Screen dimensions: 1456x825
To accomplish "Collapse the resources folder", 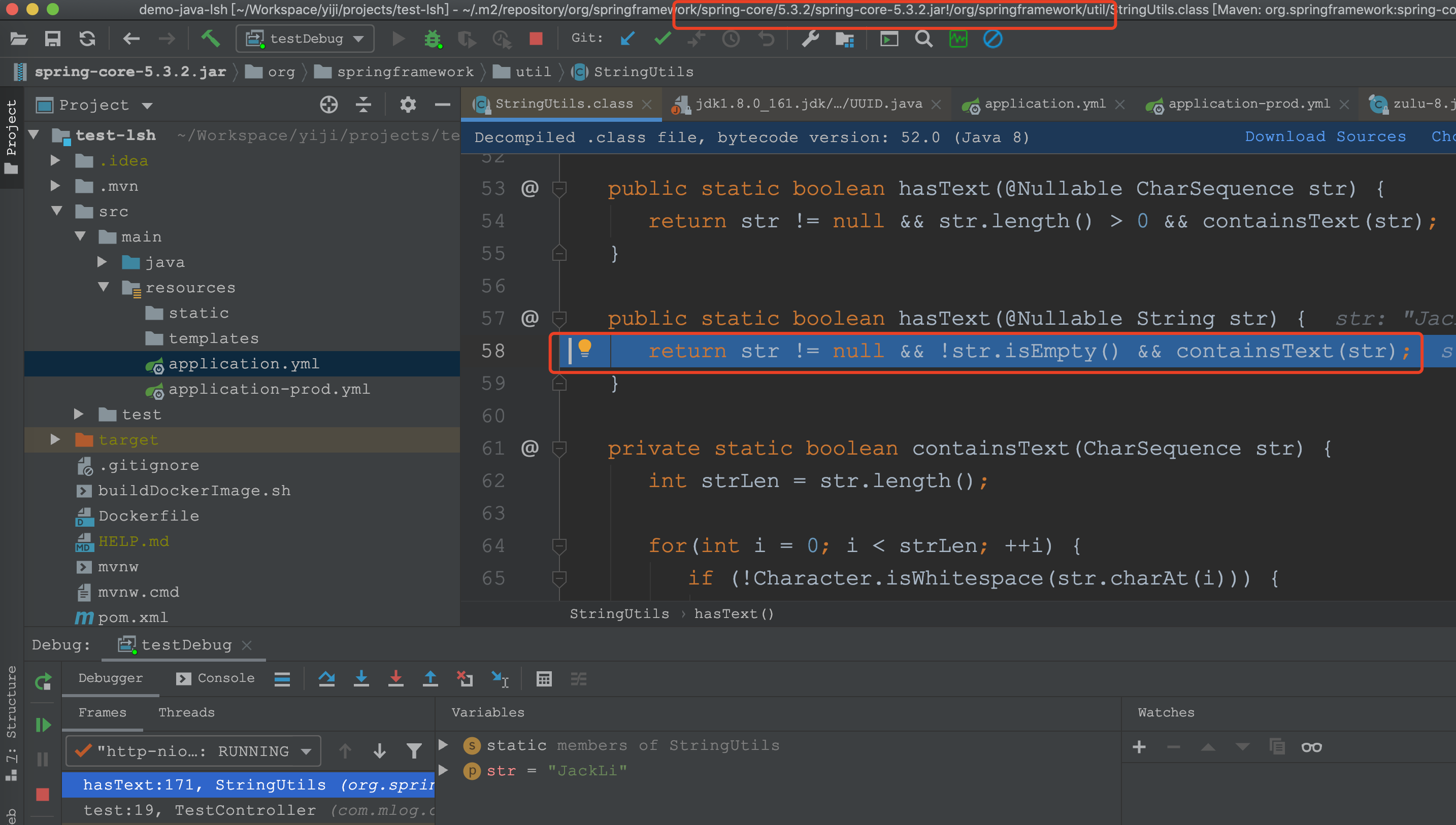I will (x=104, y=287).
